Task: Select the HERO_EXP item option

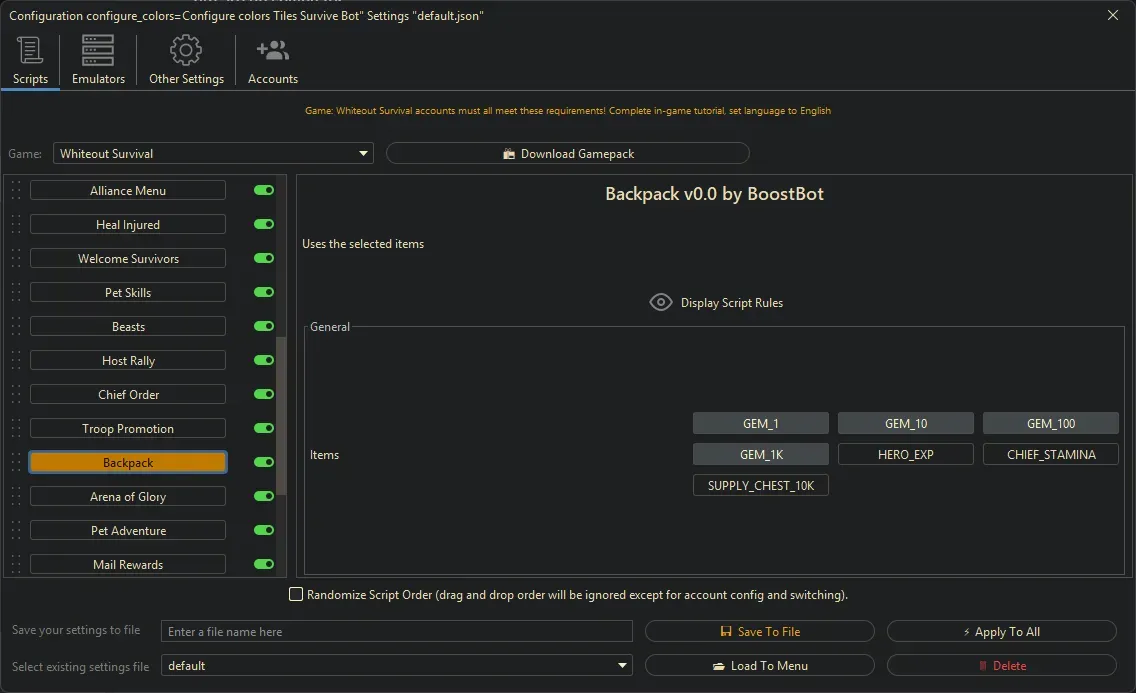Action: tap(905, 455)
